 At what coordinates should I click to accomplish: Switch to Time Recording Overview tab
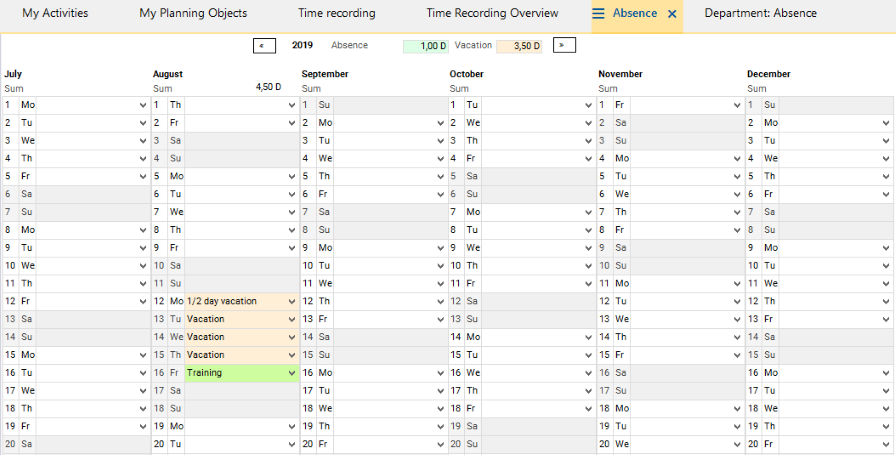click(x=492, y=13)
